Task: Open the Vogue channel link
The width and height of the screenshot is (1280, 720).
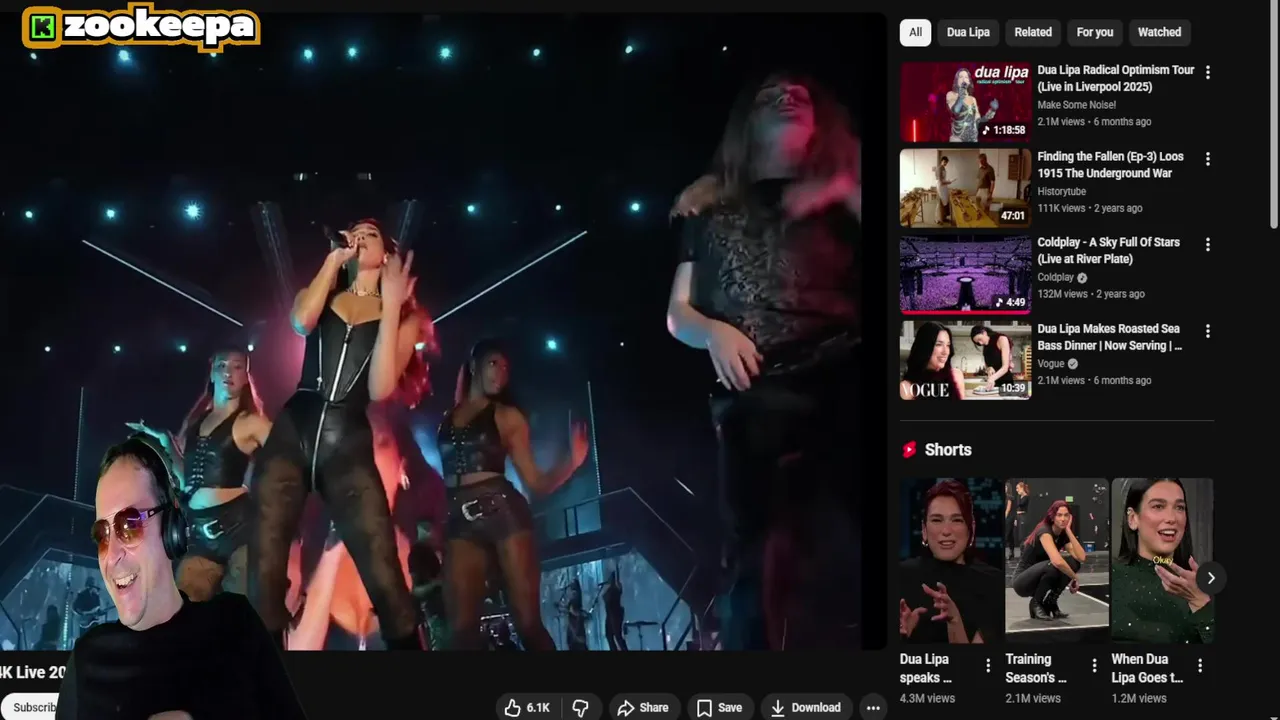Action: 1051,363
